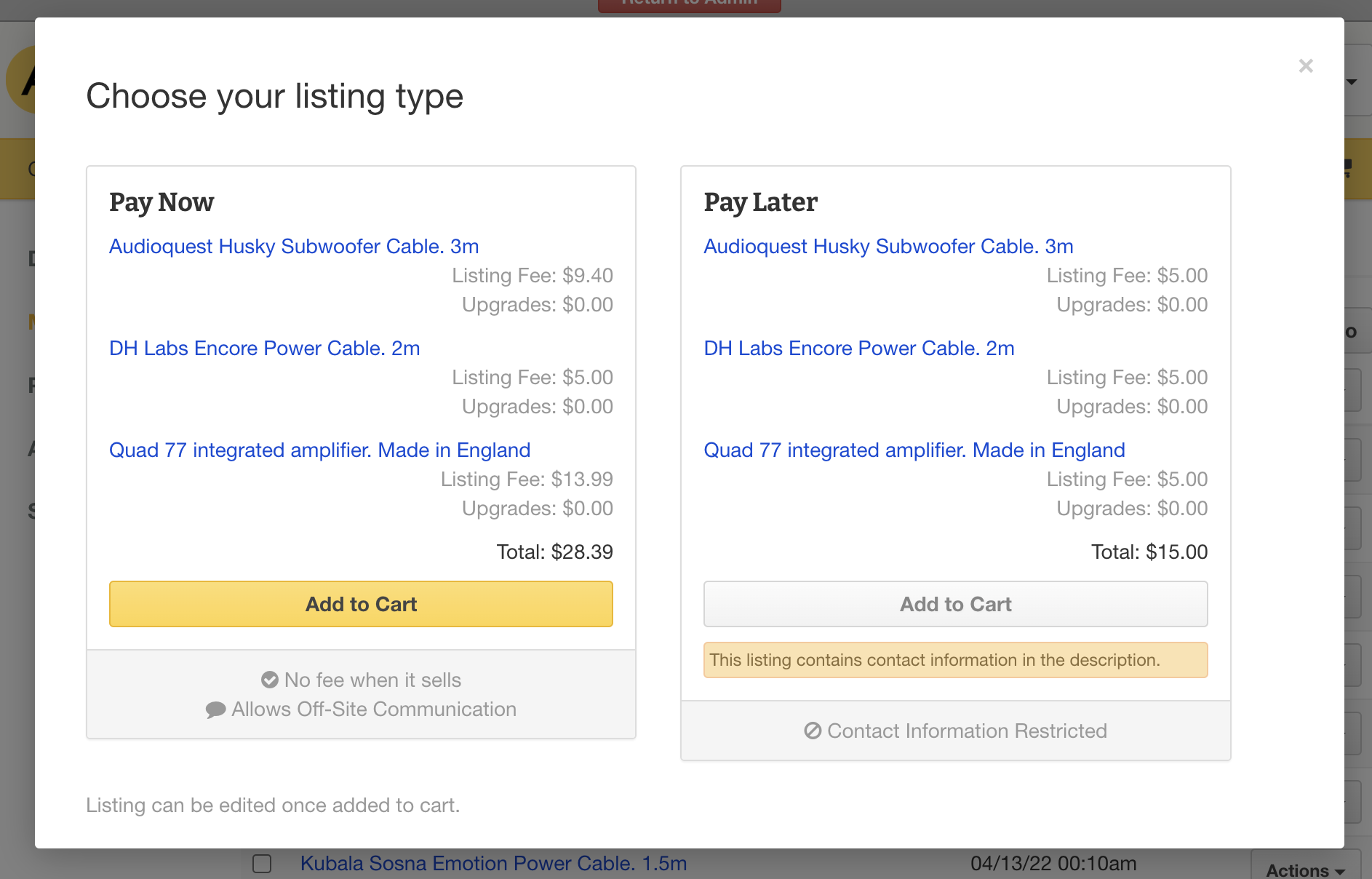Open Audioquest Husky link under Pay Now
This screenshot has width=1372, height=879.
click(294, 247)
